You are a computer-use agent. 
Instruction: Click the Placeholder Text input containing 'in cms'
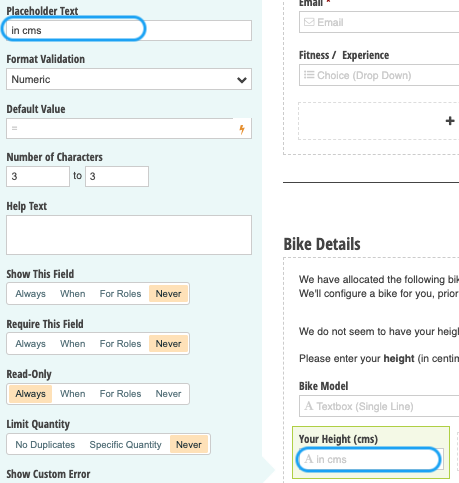(129, 30)
